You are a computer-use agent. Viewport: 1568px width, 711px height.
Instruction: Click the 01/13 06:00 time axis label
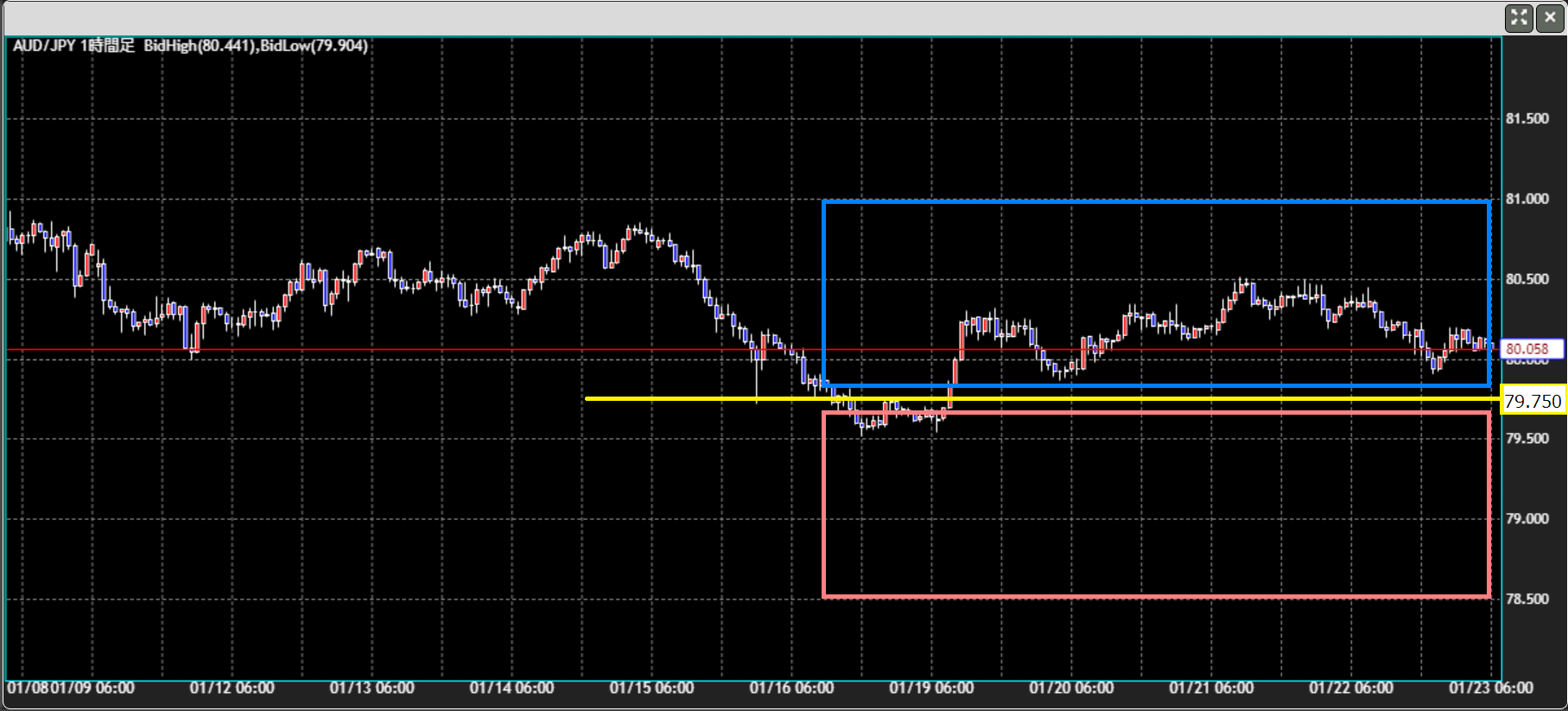372,688
